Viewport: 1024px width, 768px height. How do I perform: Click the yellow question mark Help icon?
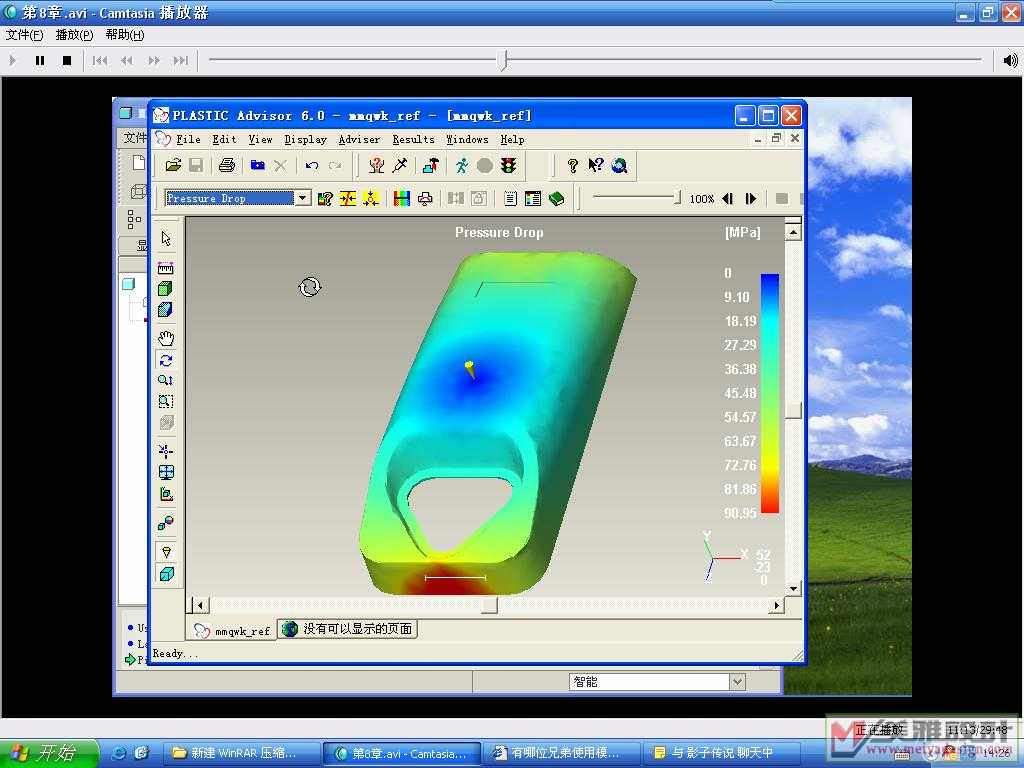(573, 166)
